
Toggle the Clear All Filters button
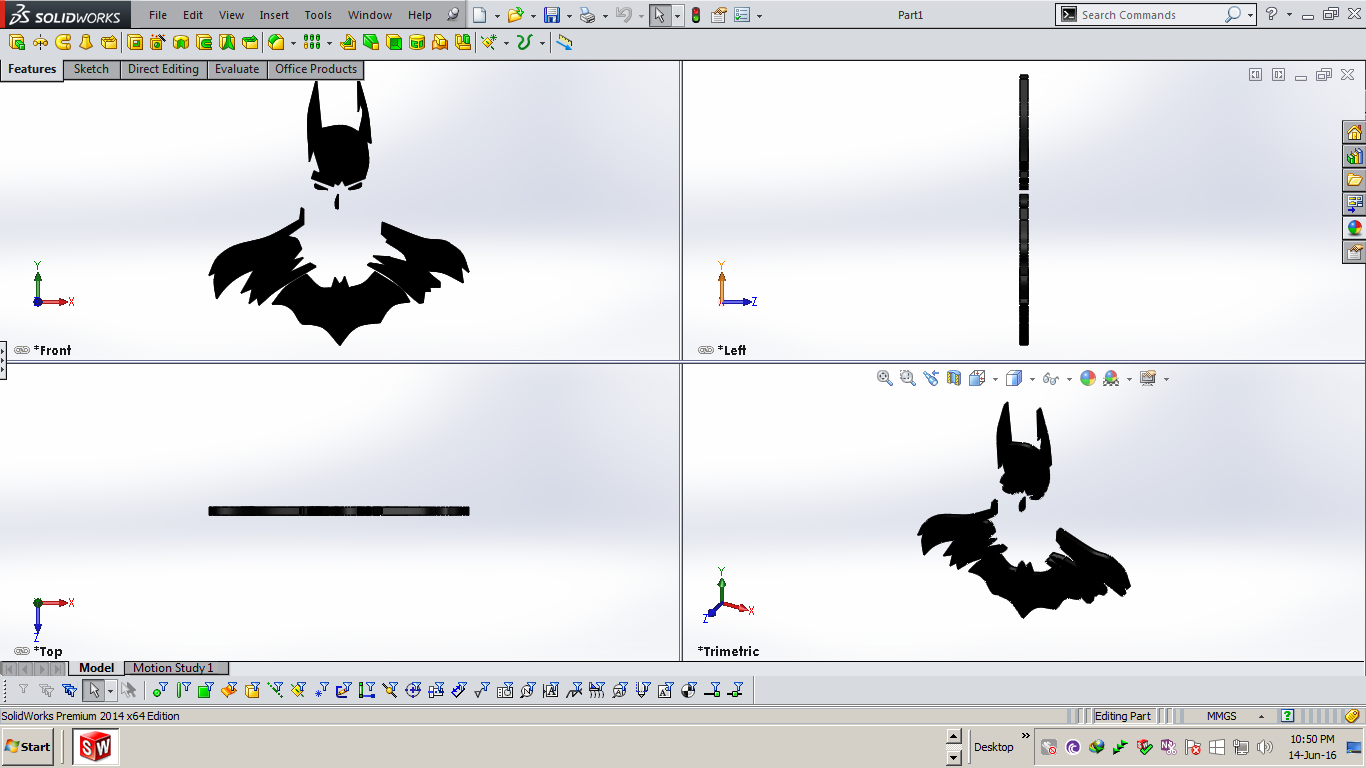[46, 690]
